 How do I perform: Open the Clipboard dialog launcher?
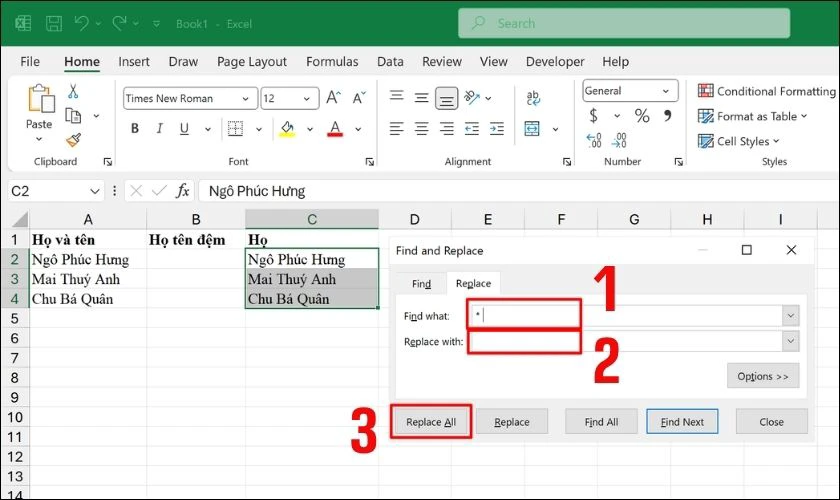pos(108,162)
